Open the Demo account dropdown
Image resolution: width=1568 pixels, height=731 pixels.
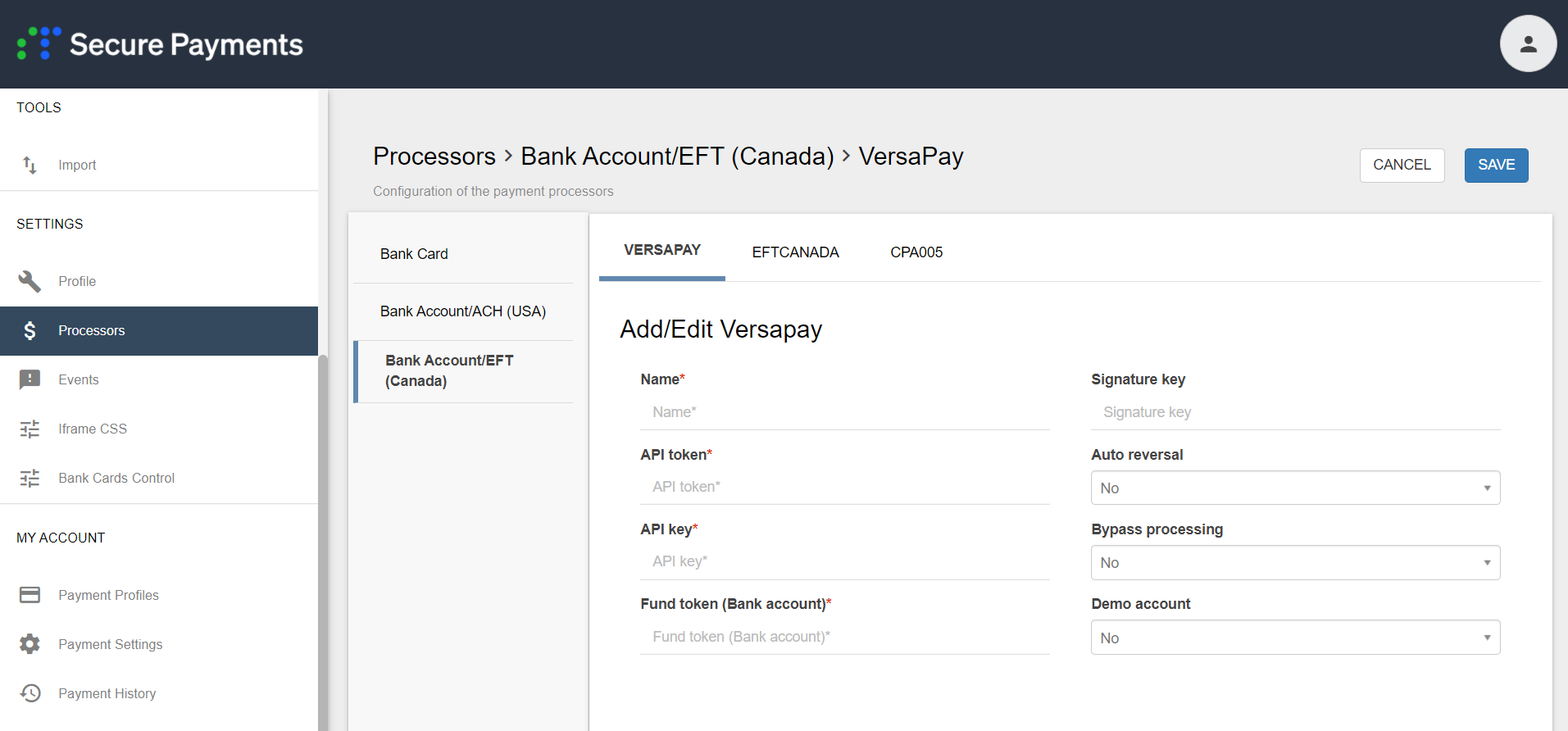click(x=1295, y=638)
